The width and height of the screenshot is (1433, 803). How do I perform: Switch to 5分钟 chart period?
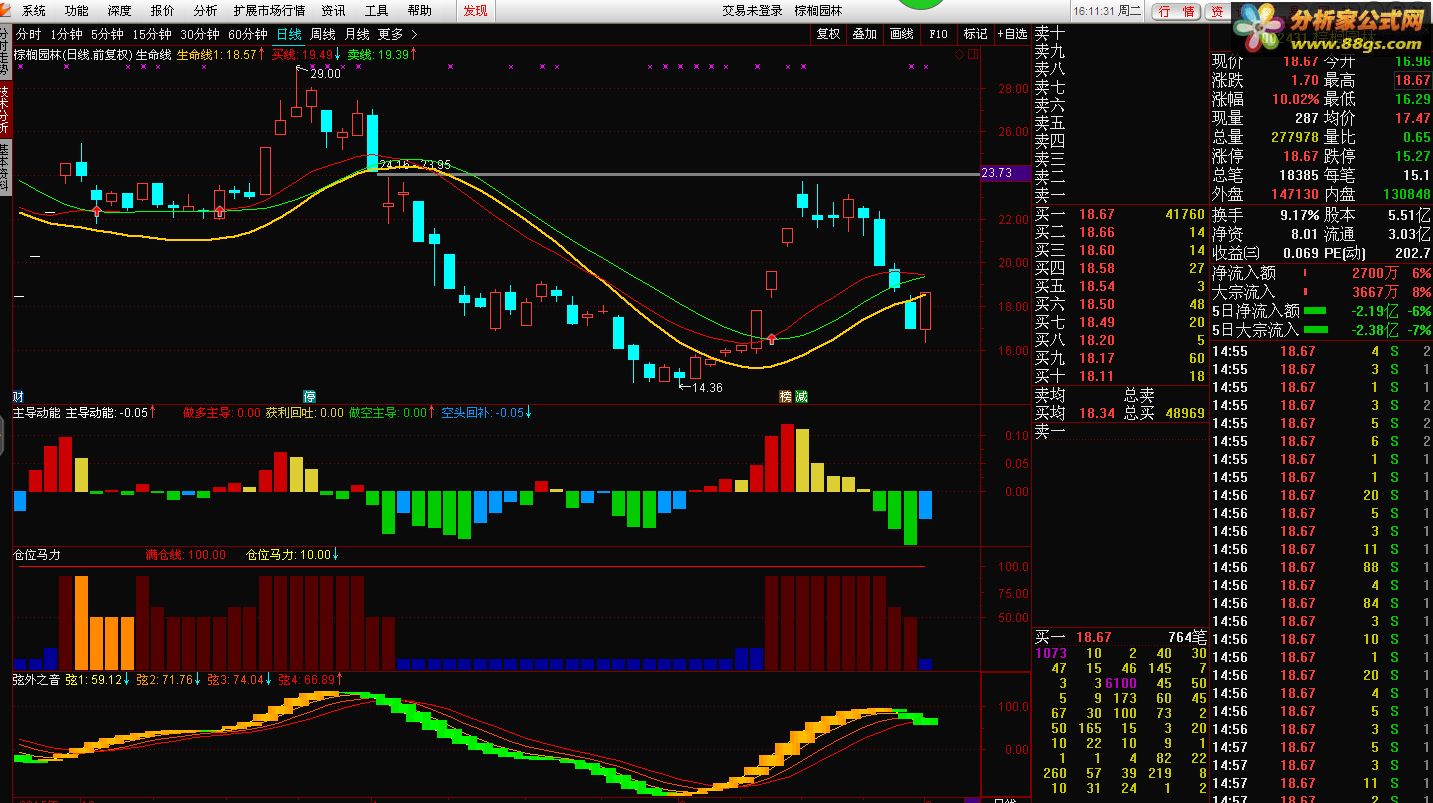(107, 34)
